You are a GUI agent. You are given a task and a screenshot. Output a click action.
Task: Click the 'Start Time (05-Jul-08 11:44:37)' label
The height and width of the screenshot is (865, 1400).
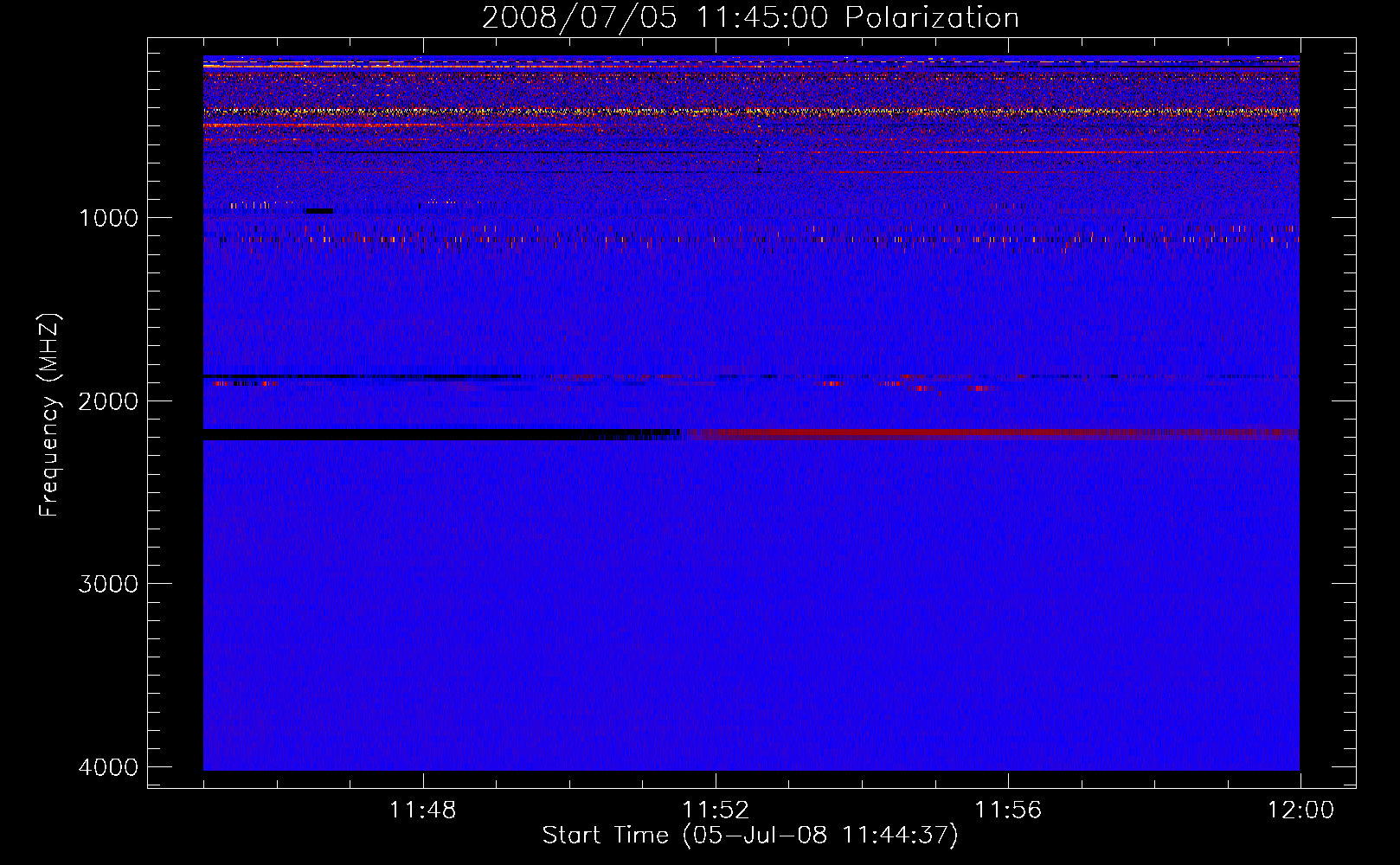[750, 836]
